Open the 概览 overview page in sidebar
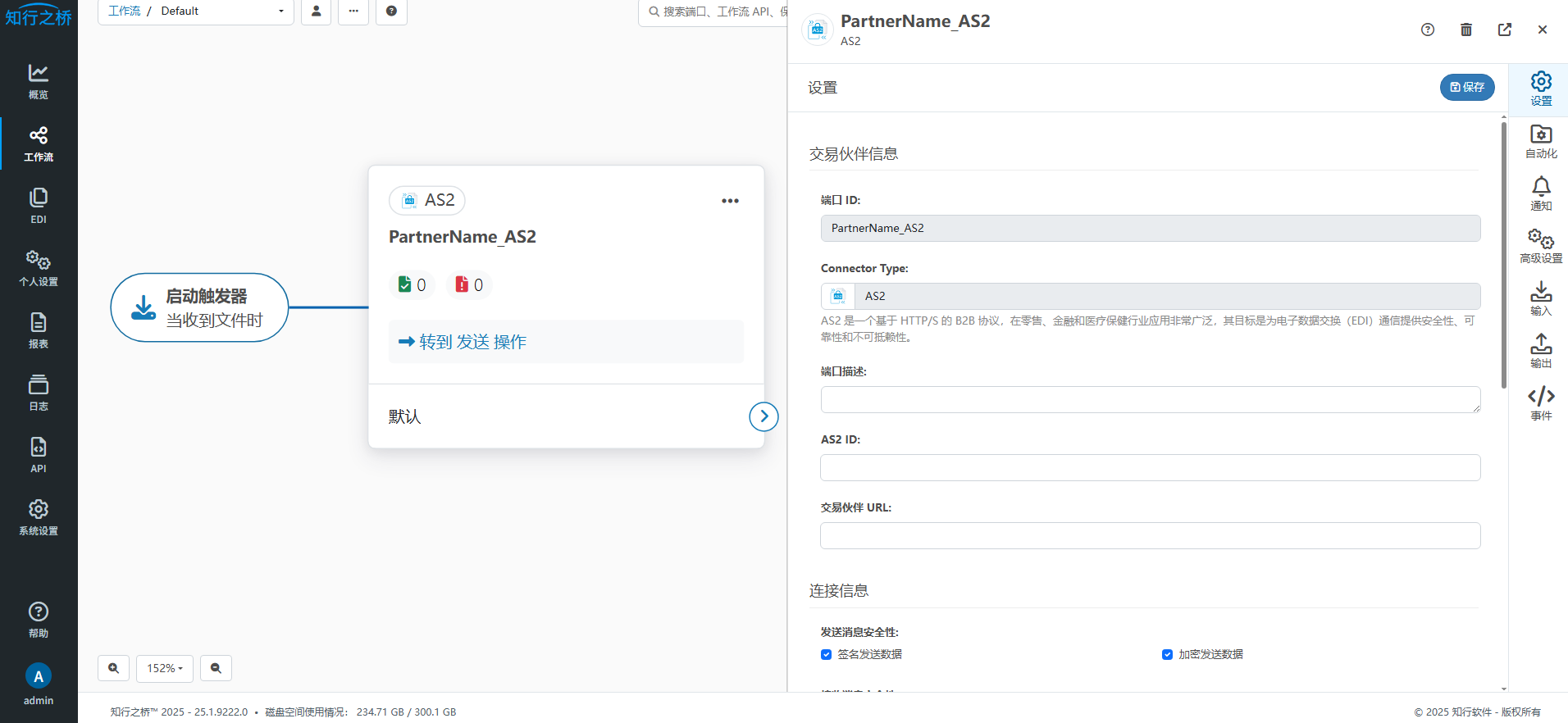The image size is (1568, 723). tap(39, 81)
